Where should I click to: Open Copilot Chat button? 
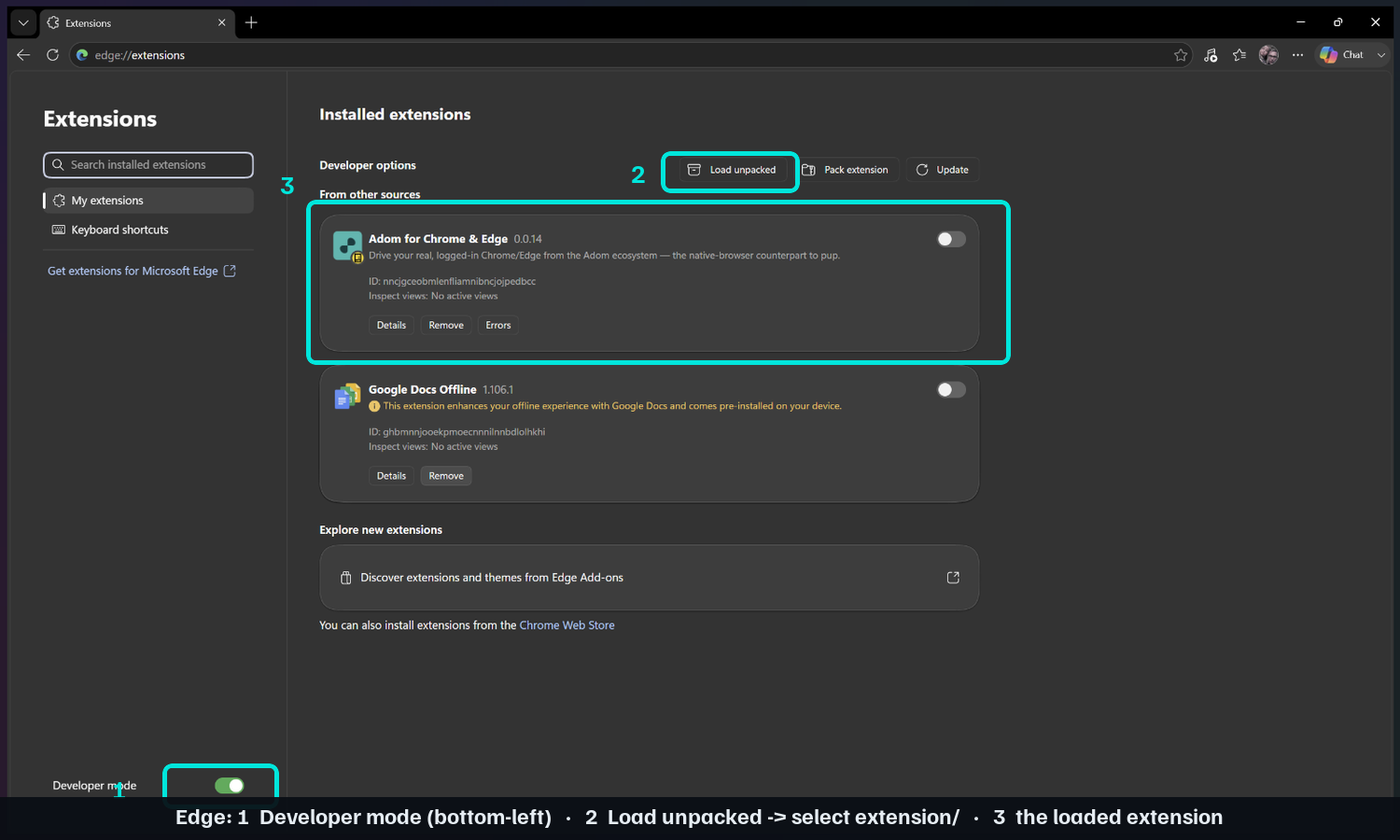click(1342, 55)
